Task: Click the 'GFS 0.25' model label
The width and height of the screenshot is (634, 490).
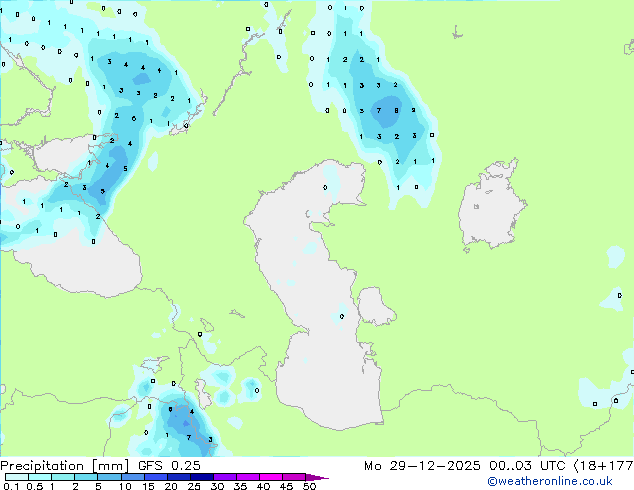Action: pyautogui.click(x=169, y=466)
